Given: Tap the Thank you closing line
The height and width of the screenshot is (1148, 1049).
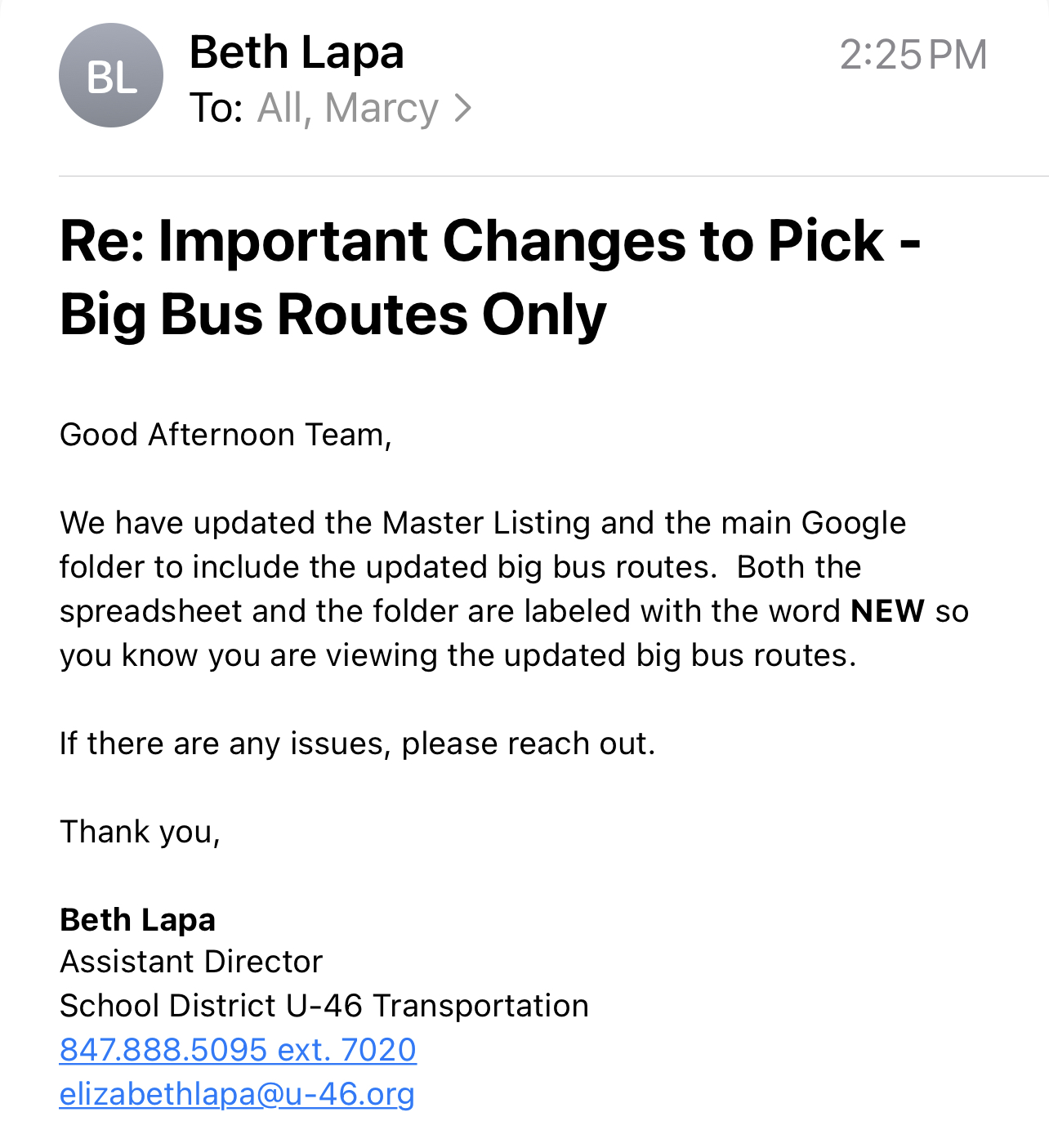Looking at the screenshot, I should (x=141, y=832).
